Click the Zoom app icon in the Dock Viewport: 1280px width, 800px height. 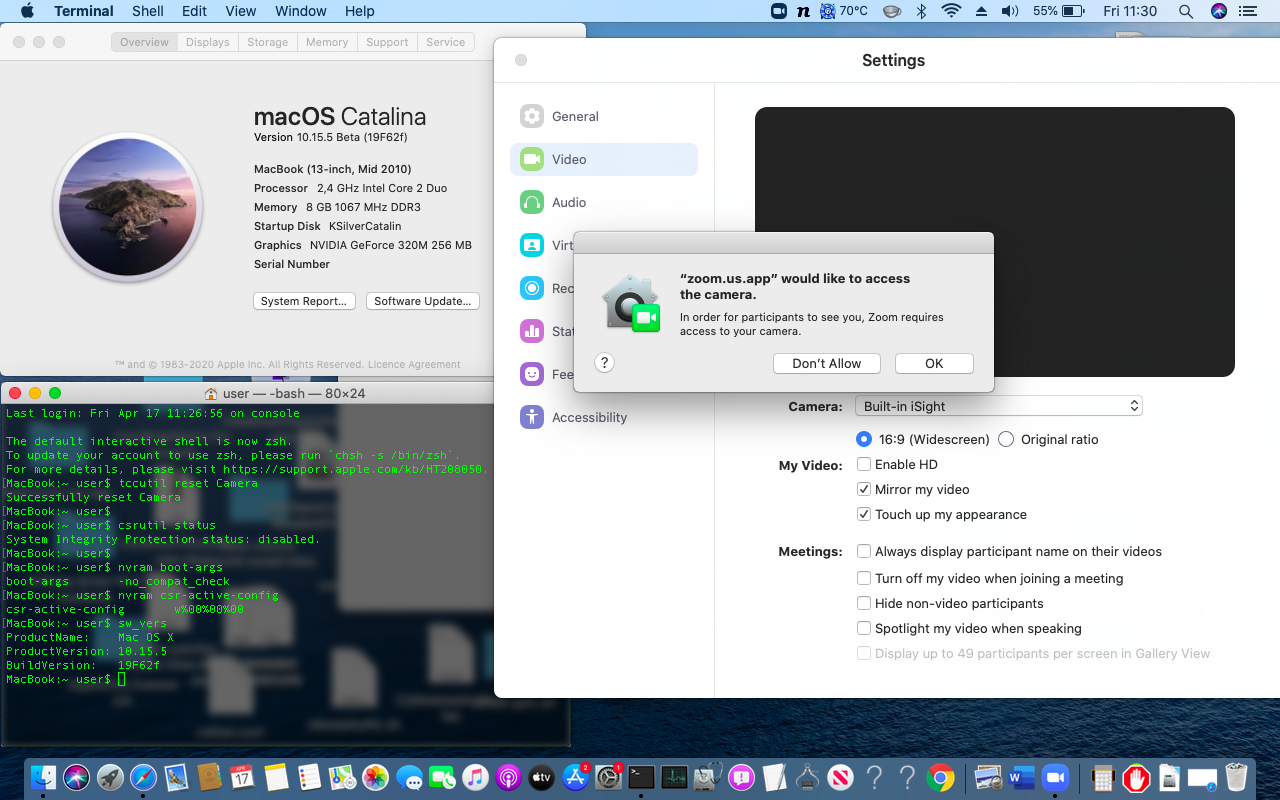(1054, 777)
